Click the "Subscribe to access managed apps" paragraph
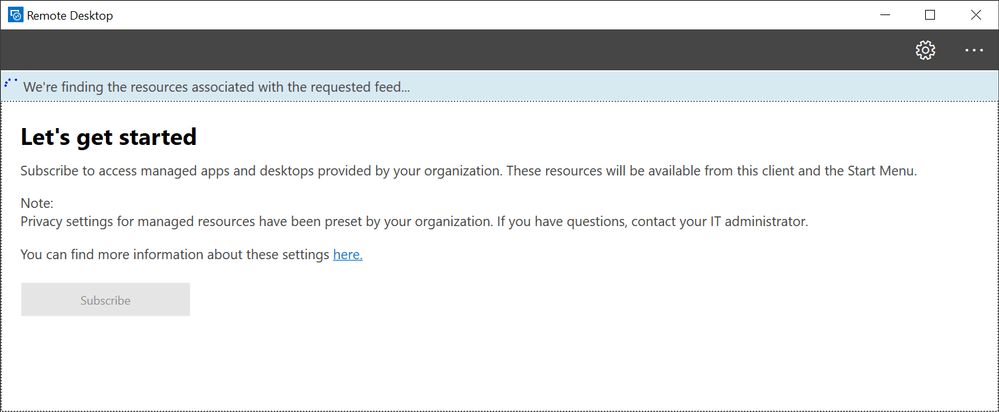Screen dimensions: 999x412 click(468, 171)
